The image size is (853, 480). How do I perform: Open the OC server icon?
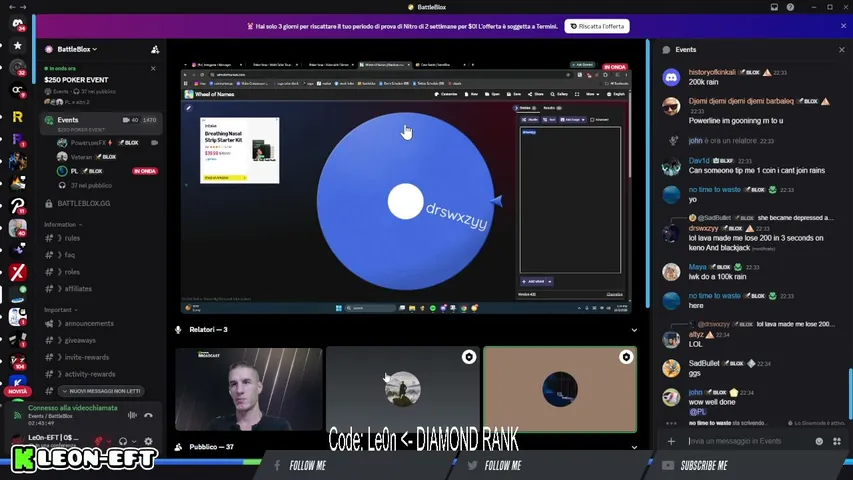click(x=17, y=90)
